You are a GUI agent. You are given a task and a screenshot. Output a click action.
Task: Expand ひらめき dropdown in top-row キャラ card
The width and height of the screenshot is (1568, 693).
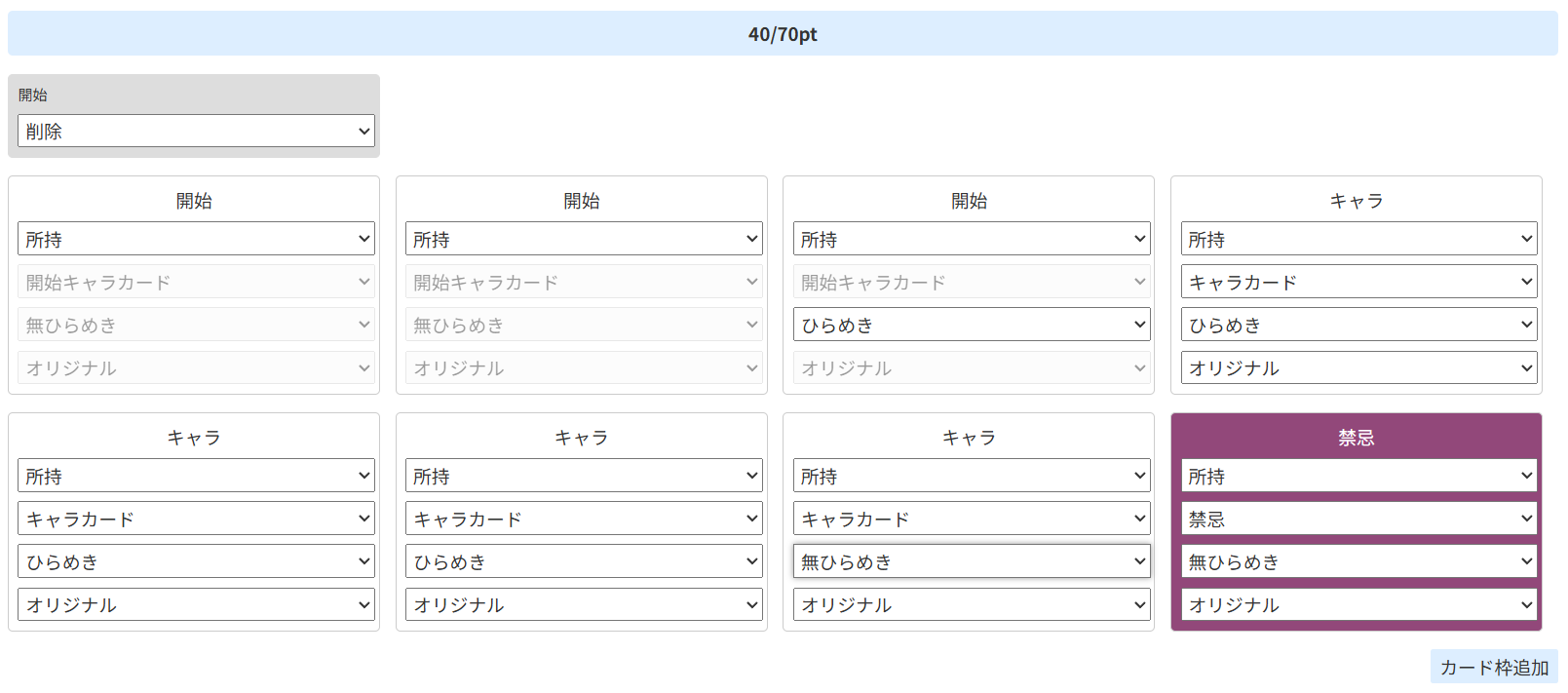[x=1358, y=326]
